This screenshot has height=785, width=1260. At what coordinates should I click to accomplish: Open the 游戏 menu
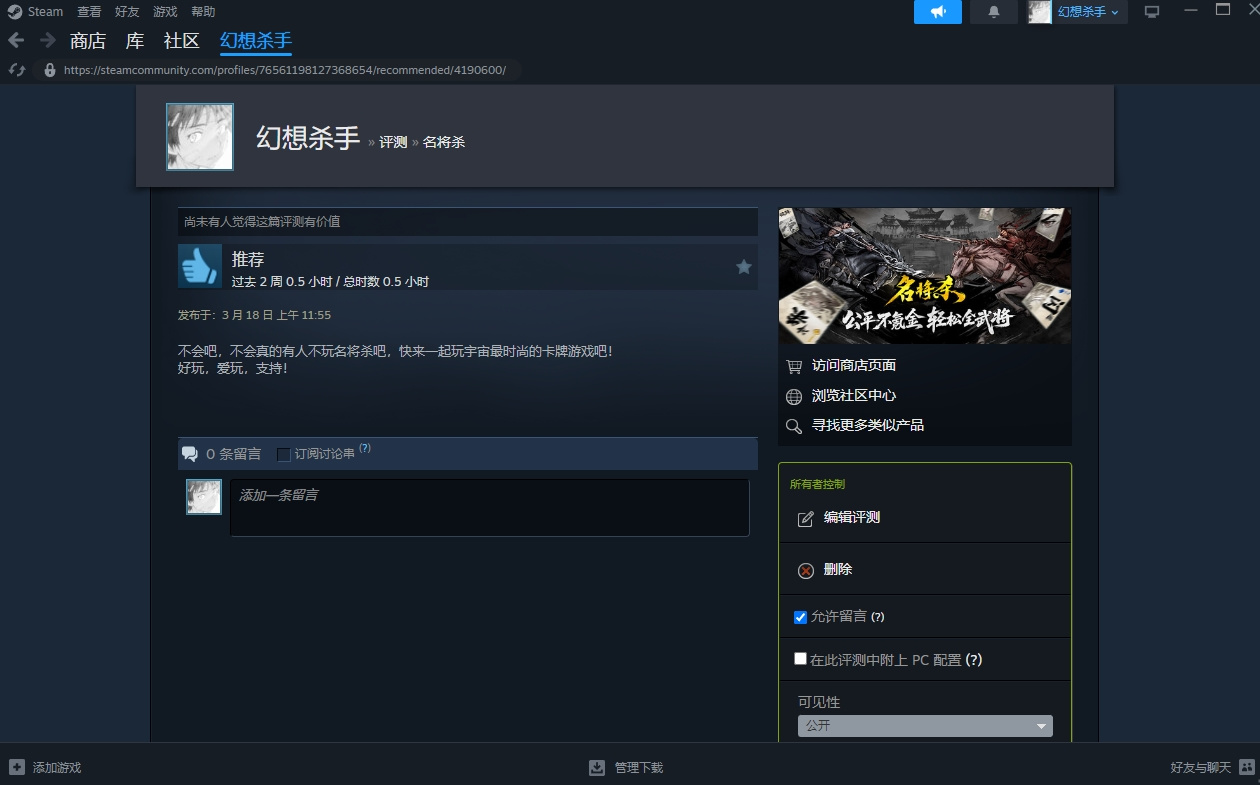coord(165,12)
